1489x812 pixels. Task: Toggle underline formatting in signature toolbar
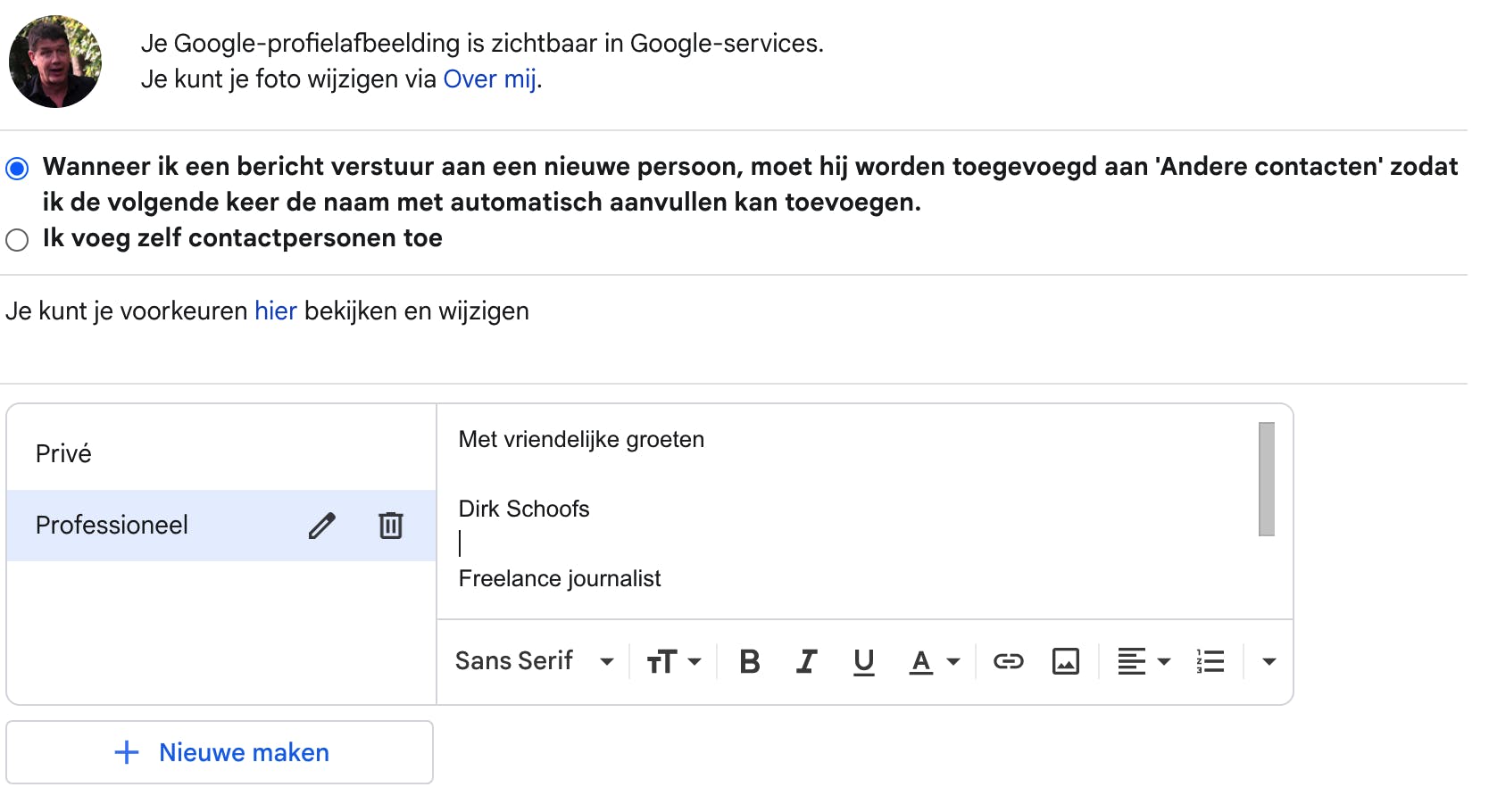863,661
